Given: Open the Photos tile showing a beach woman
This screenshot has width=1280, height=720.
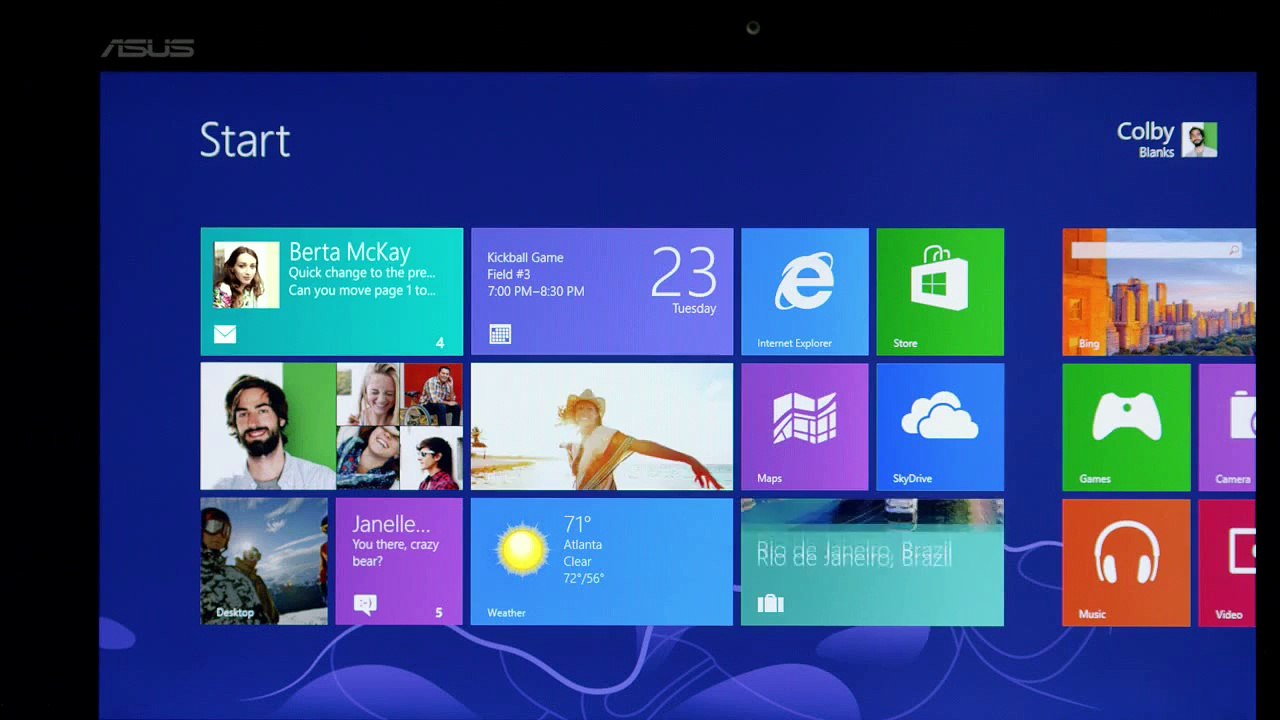Looking at the screenshot, I should (602, 426).
